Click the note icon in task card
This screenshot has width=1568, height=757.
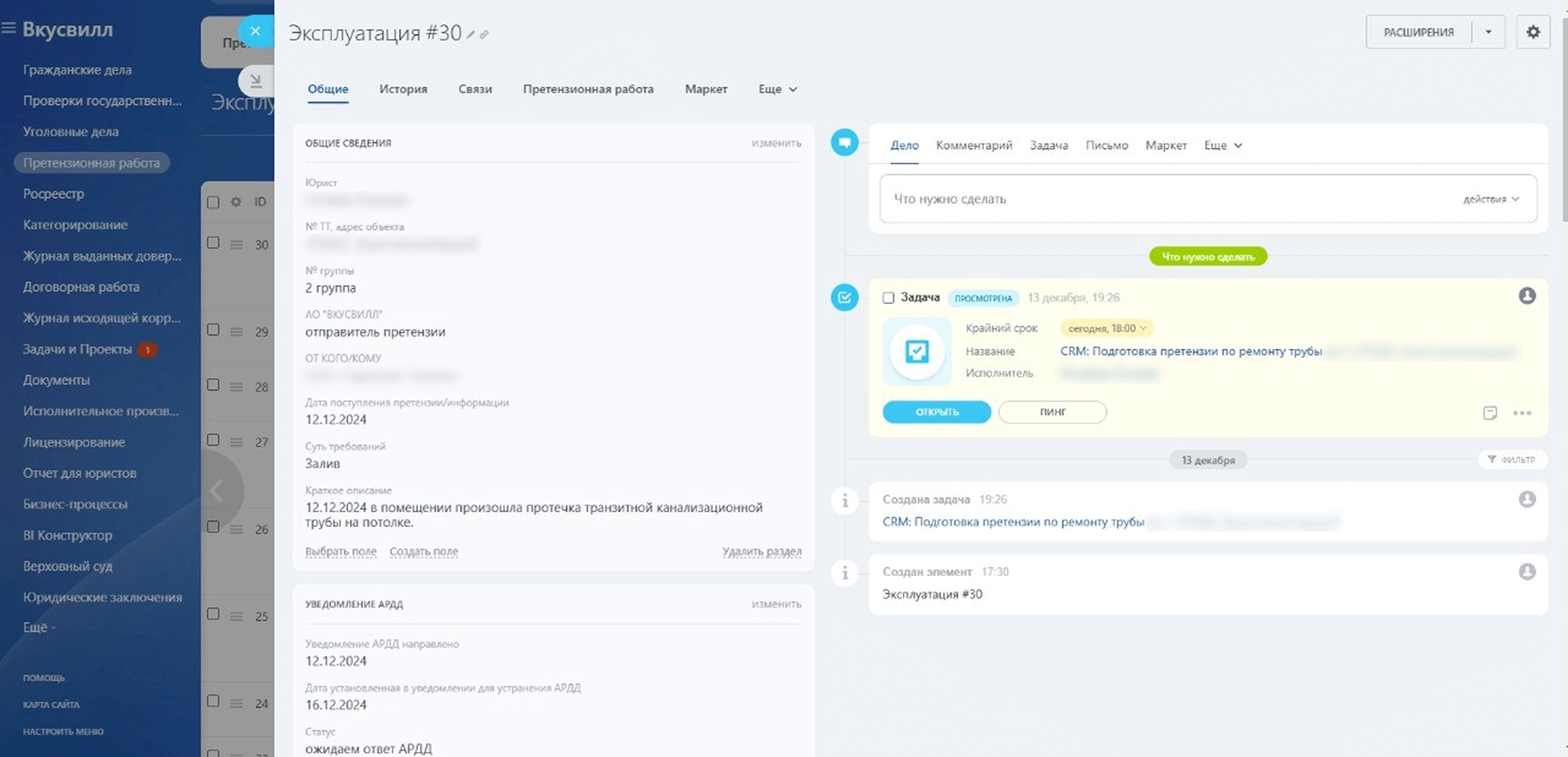click(1490, 413)
